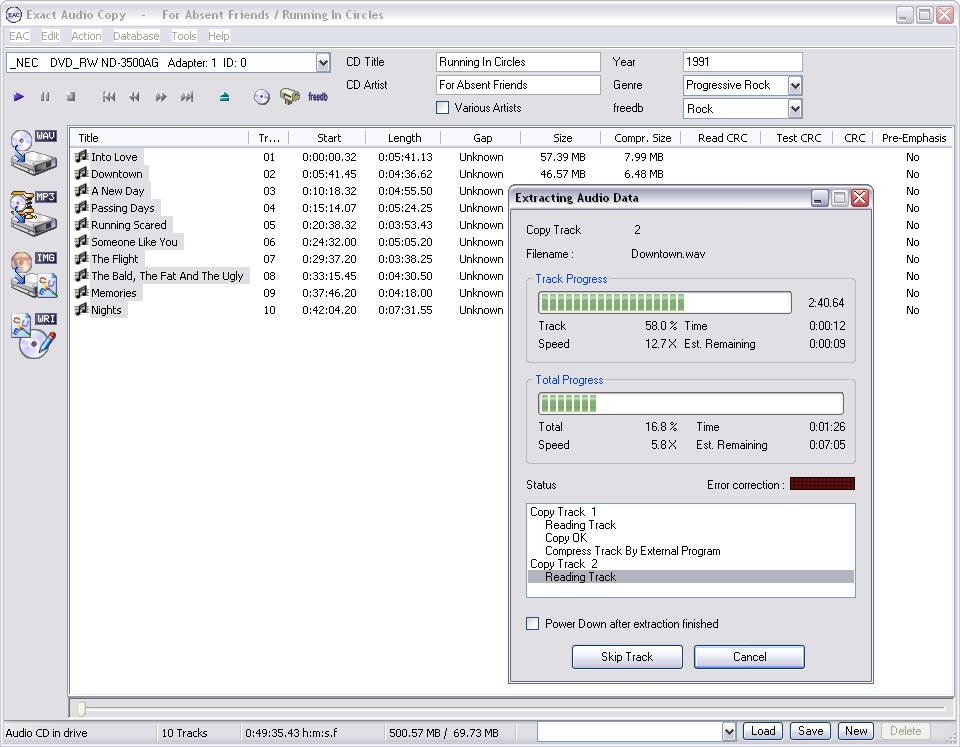
Task: Click the Save profile button
Action: pyautogui.click(x=811, y=731)
